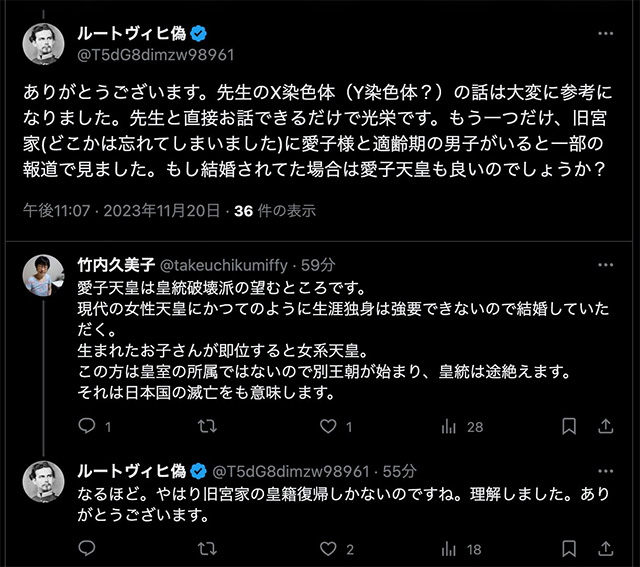Click main tweet author's profile picture
This screenshot has width=640, height=567.
[43, 43]
